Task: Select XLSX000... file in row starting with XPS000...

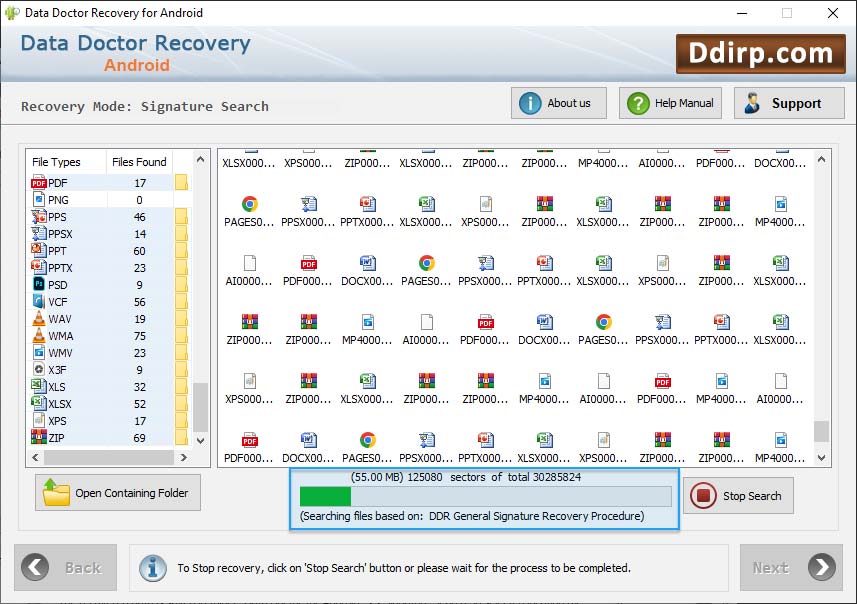Action: (x=367, y=388)
